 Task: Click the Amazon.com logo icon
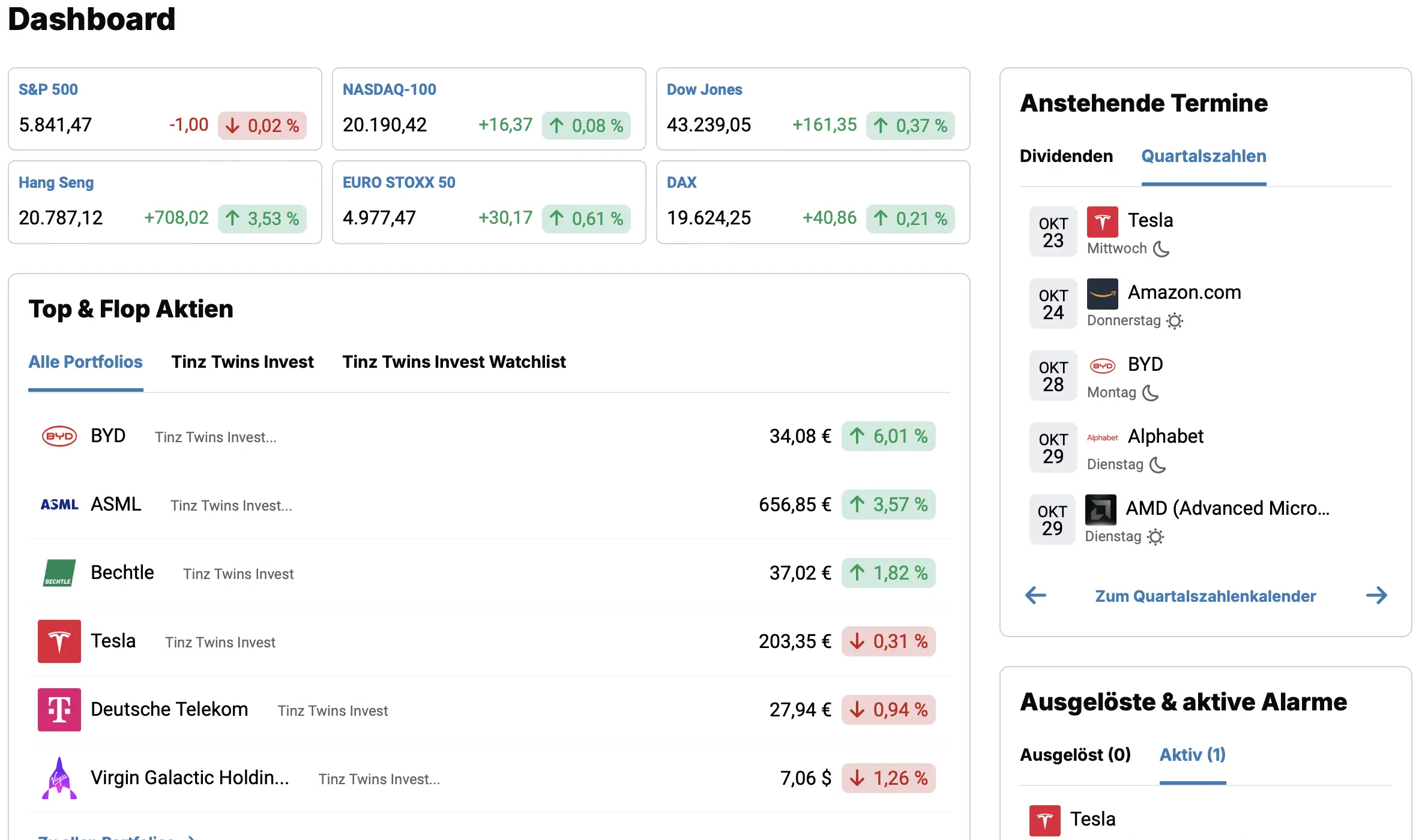pyautogui.click(x=1103, y=294)
